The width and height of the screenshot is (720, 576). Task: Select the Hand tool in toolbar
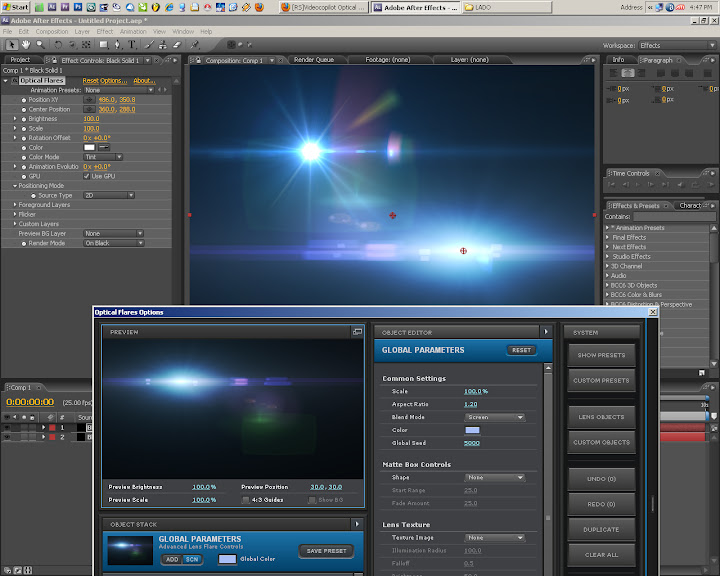[26, 45]
